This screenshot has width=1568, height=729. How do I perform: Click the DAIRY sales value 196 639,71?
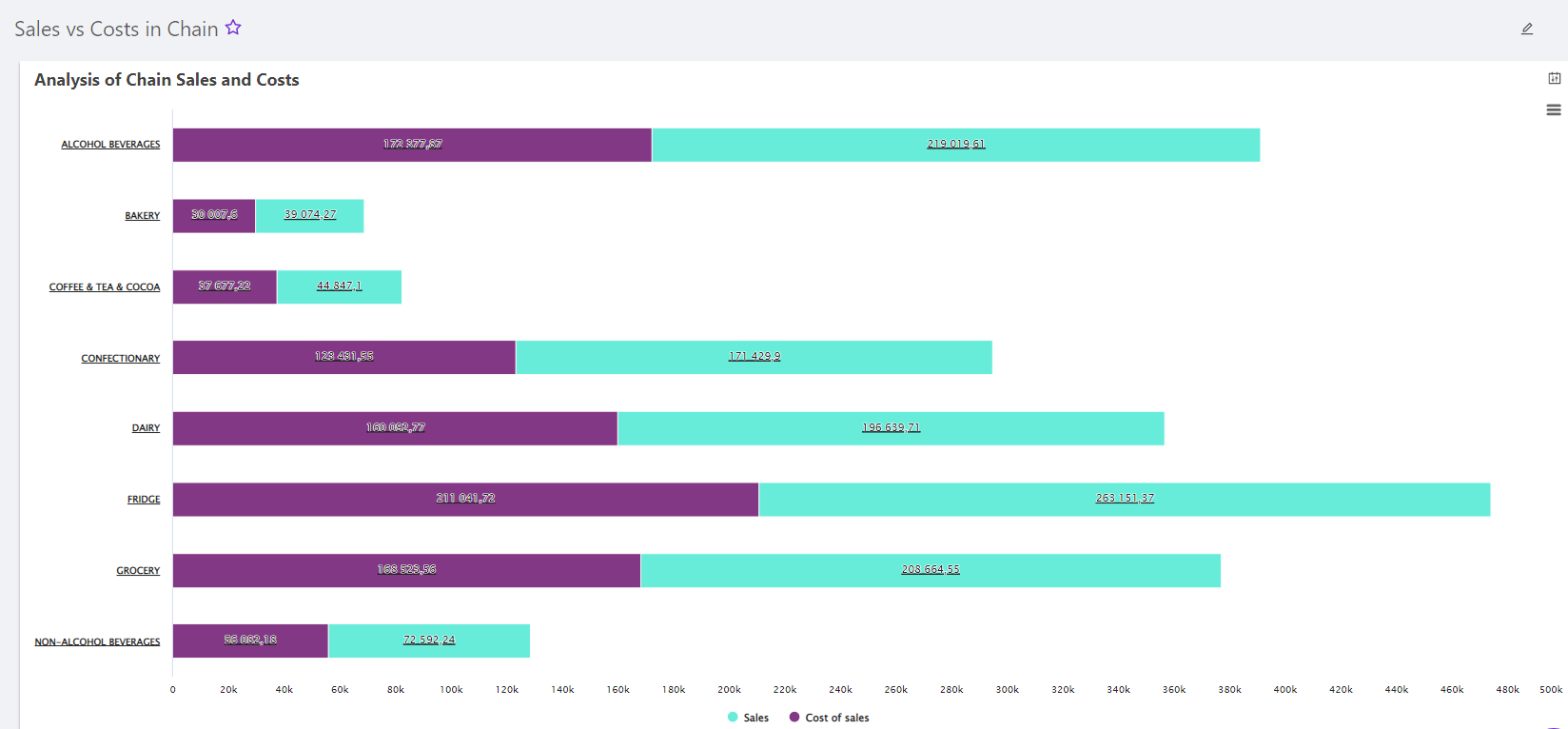click(891, 427)
